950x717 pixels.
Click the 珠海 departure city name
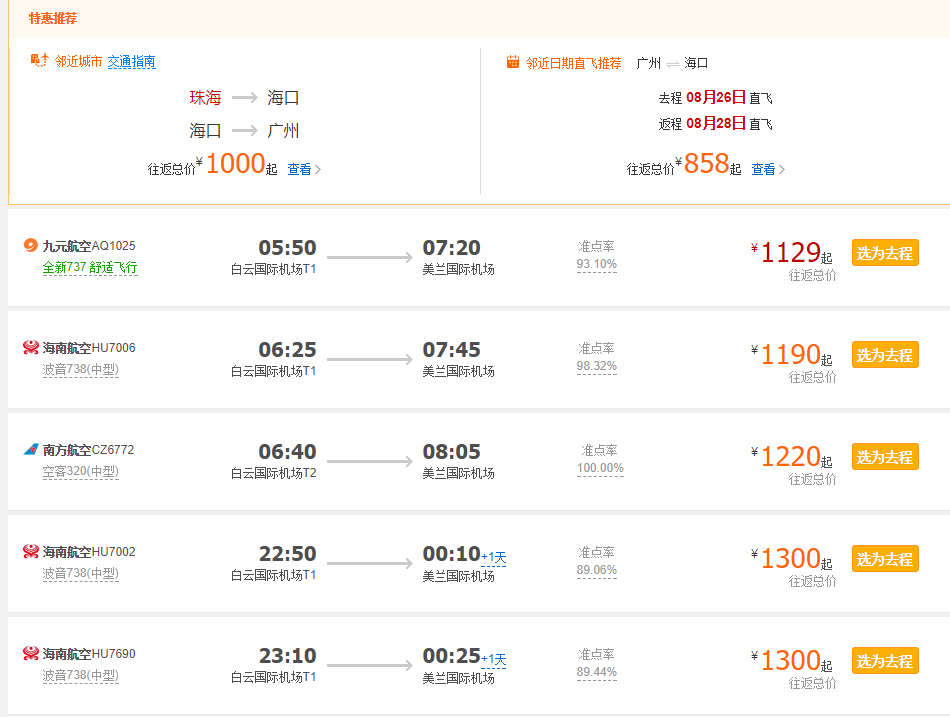point(205,98)
